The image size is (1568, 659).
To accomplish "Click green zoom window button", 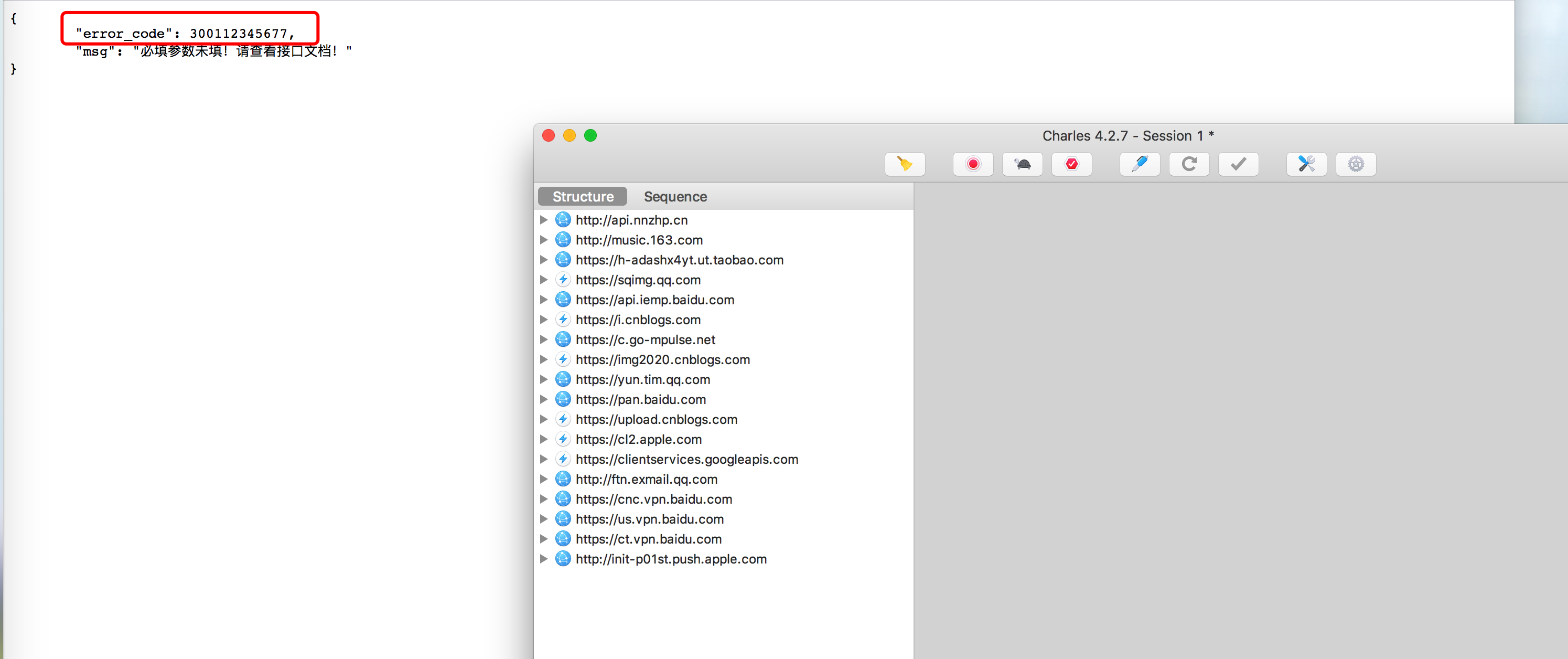I will click(590, 135).
